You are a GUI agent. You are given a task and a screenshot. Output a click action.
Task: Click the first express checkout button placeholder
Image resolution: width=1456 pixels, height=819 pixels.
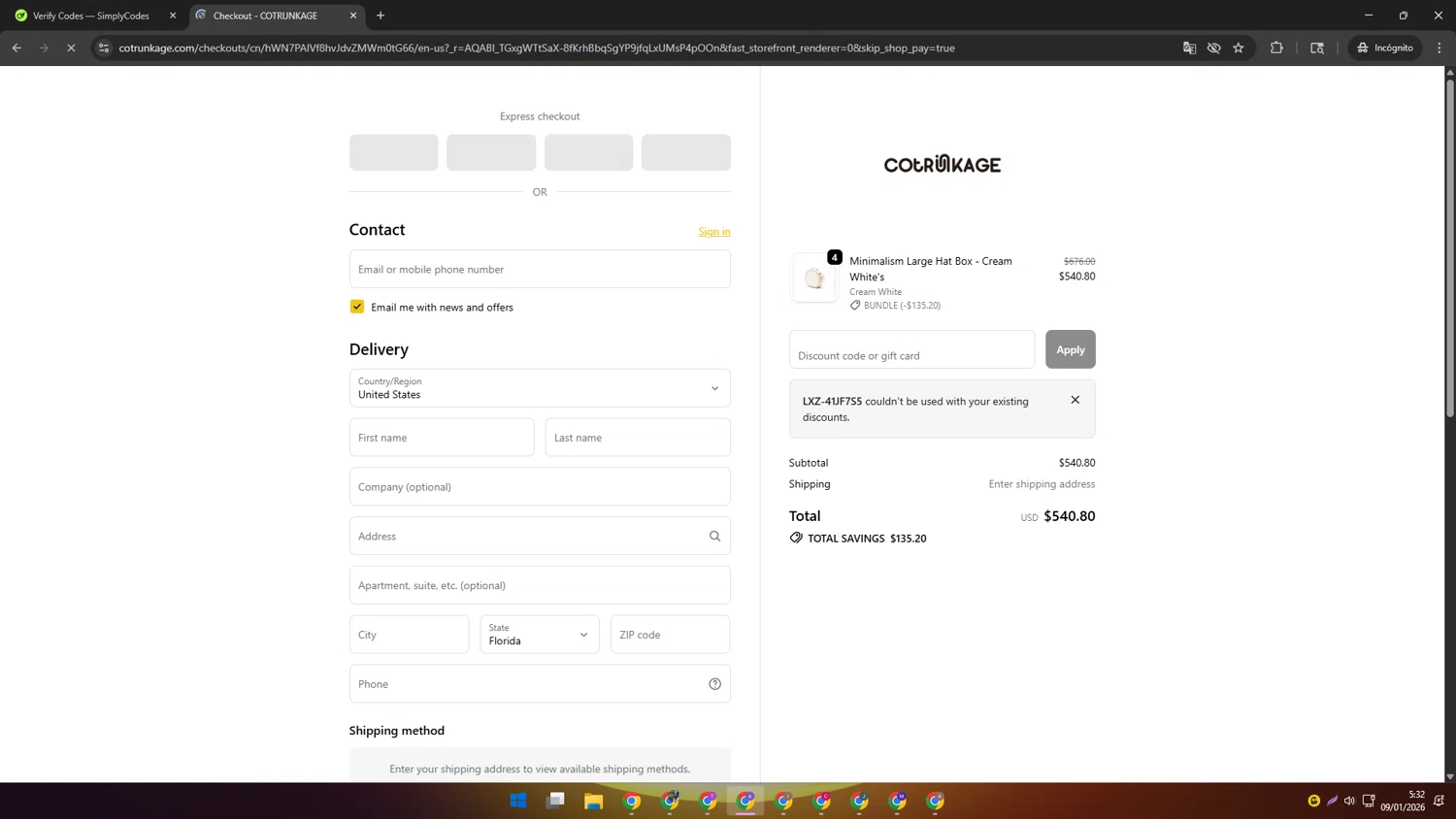click(x=394, y=152)
